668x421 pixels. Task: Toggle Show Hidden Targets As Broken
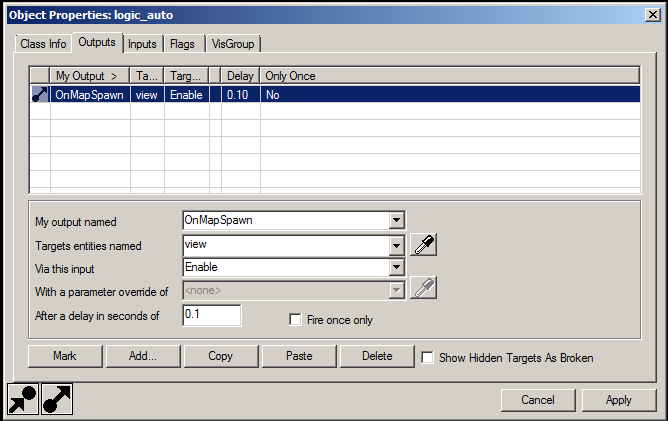[427, 356]
